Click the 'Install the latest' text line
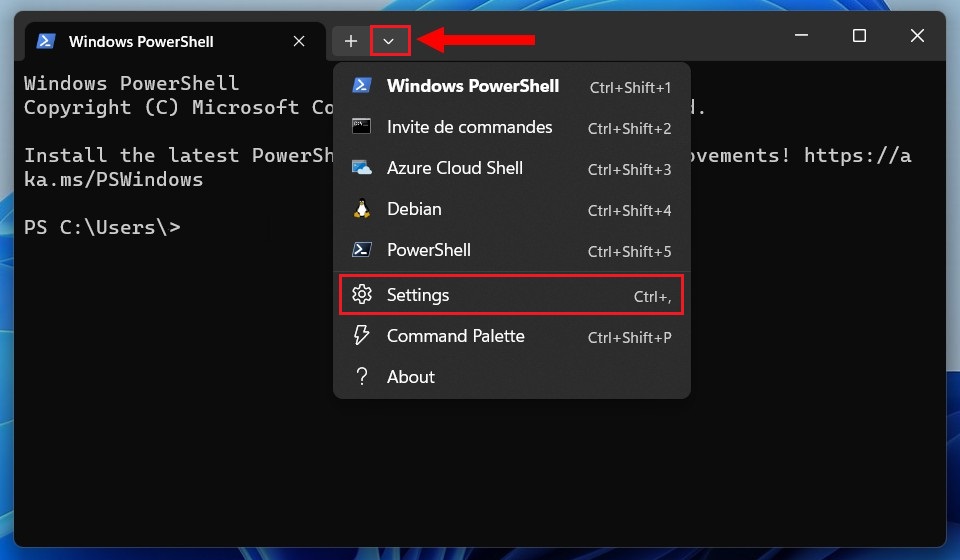This screenshot has height=560, width=960. point(179,155)
